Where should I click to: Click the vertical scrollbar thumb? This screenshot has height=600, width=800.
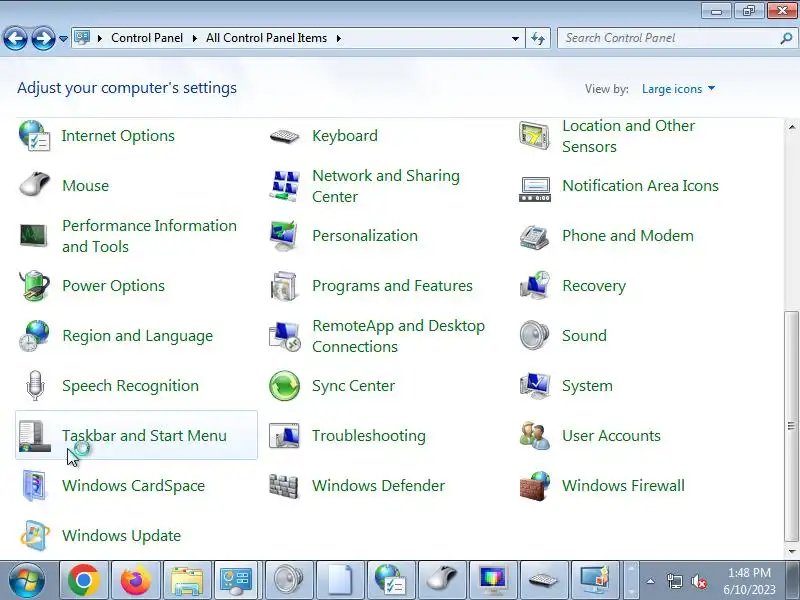click(791, 426)
